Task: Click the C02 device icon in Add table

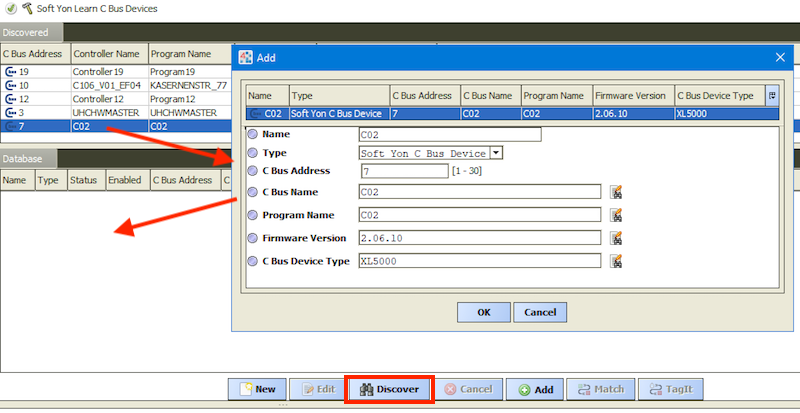Action: click(256, 114)
